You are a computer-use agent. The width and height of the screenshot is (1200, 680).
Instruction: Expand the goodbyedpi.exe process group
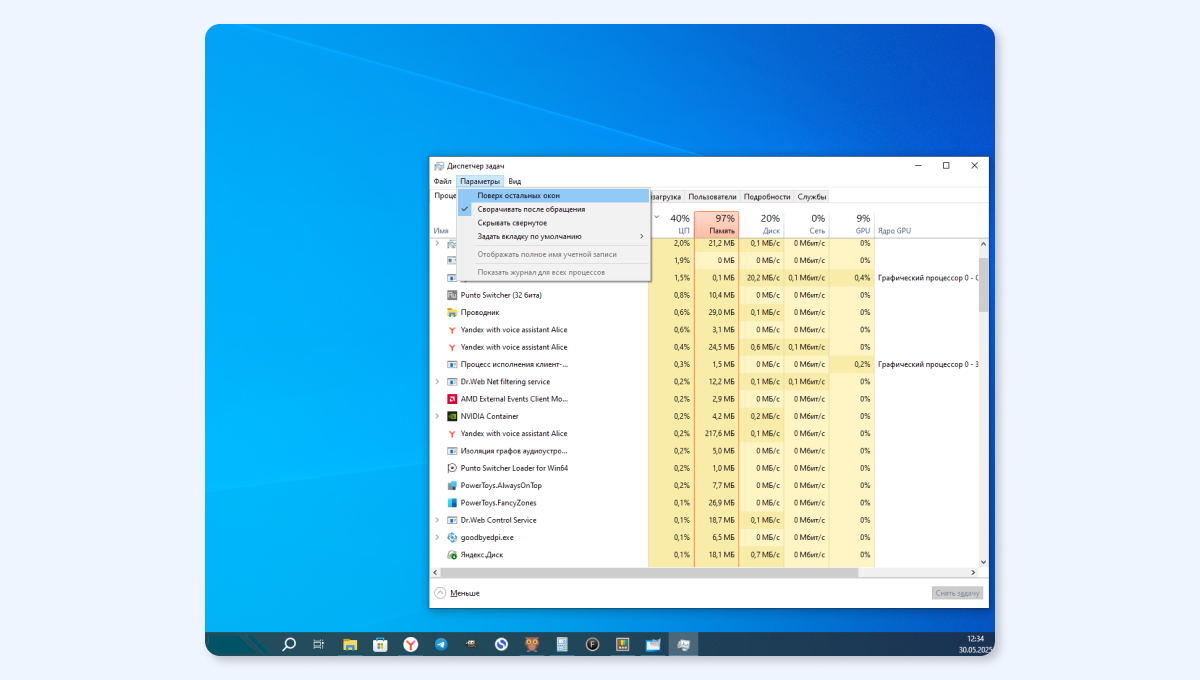(437, 537)
